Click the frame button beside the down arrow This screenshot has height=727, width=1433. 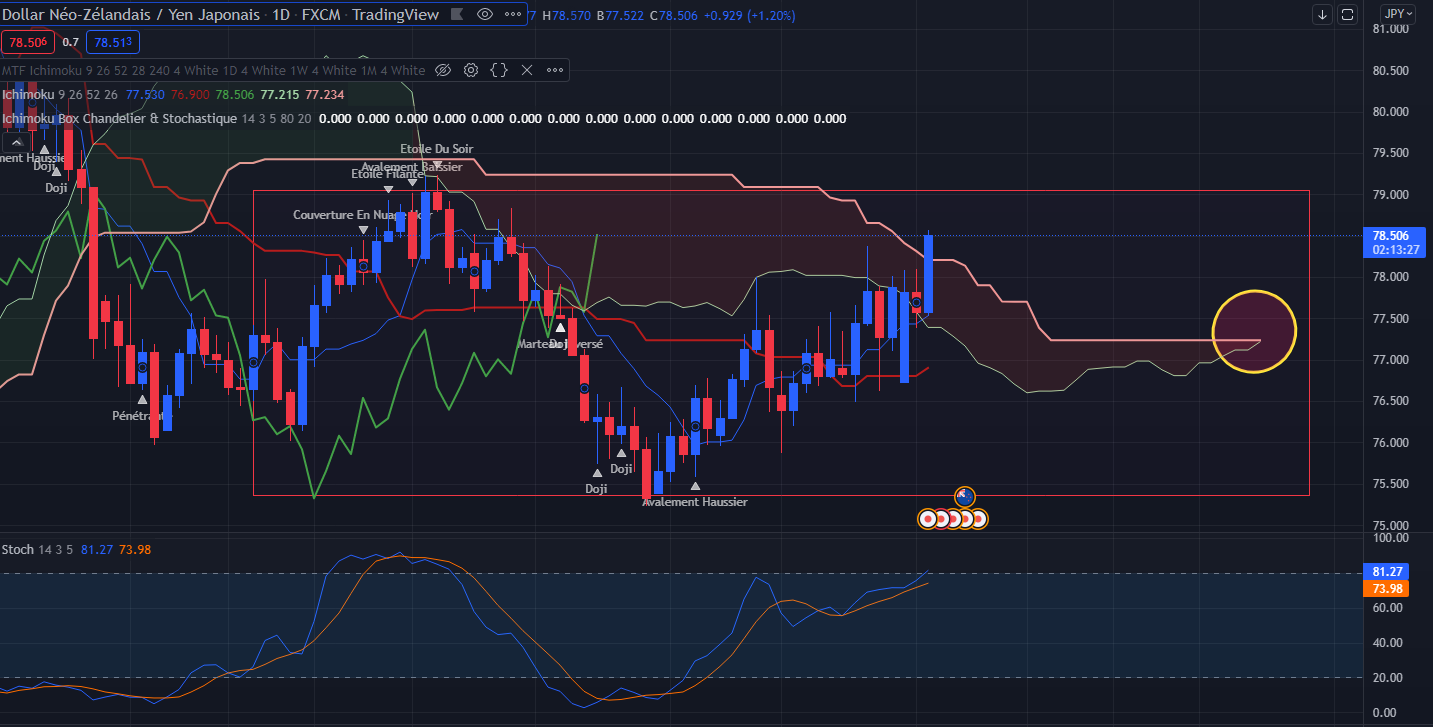click(x=1347, y=14)
